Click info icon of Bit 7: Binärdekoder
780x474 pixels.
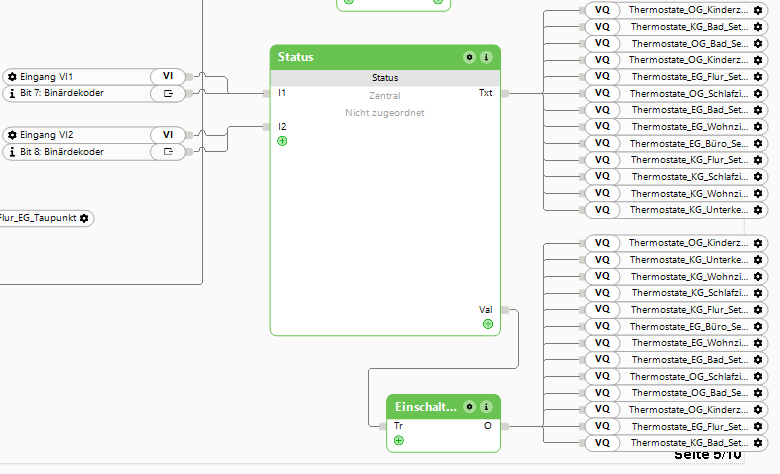[x=12, y=94]
